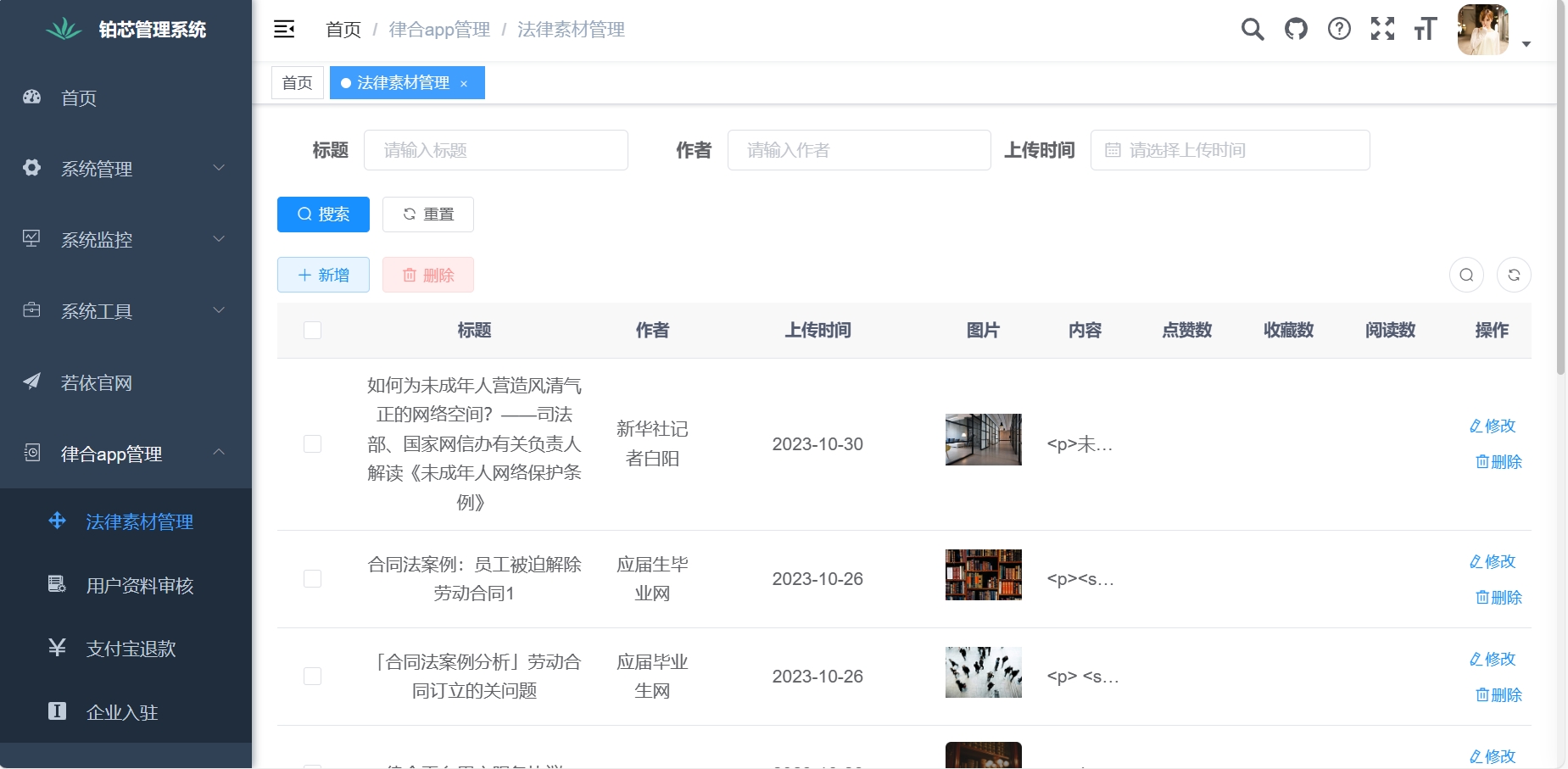Open the thumbnail in 劳动合同订立的关问题 row
Viewport: 1568px width, 769px height.
coord(984,672)
